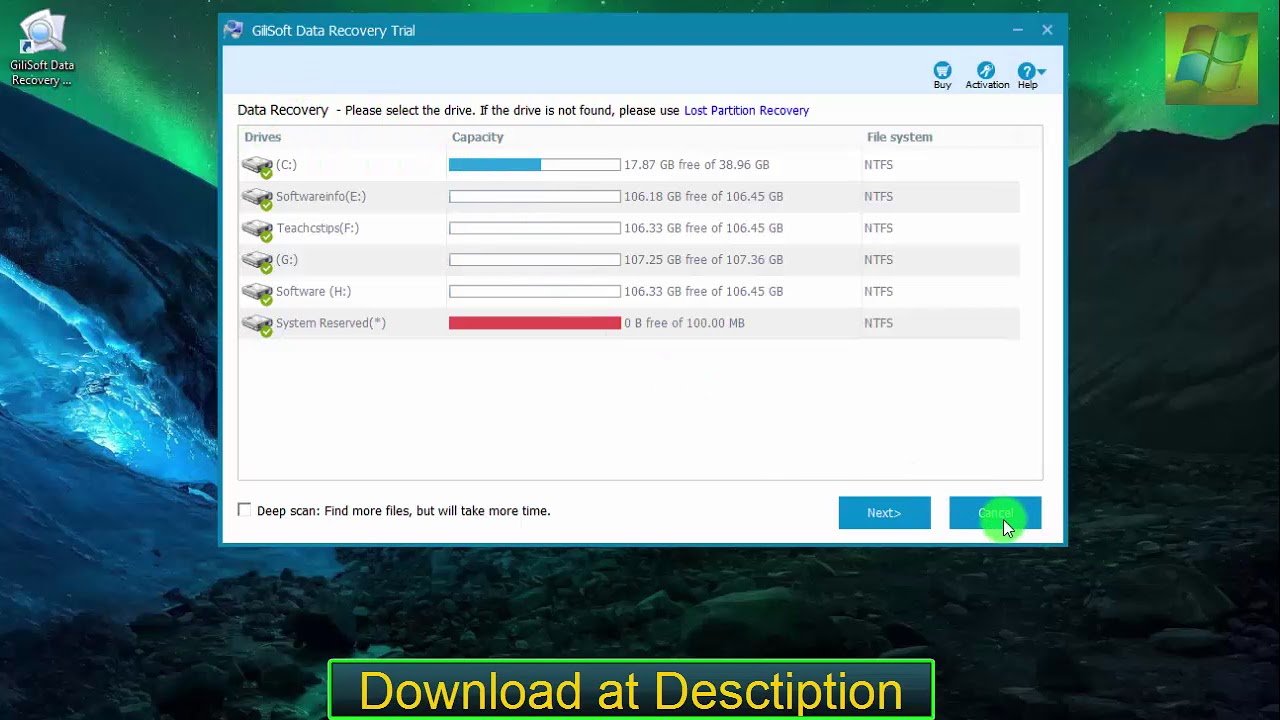Open GiliSoft Data Recovery desktop shortcut
Image resolution: width=1280 pixels, height=720 pixels.
pos(42,48)
